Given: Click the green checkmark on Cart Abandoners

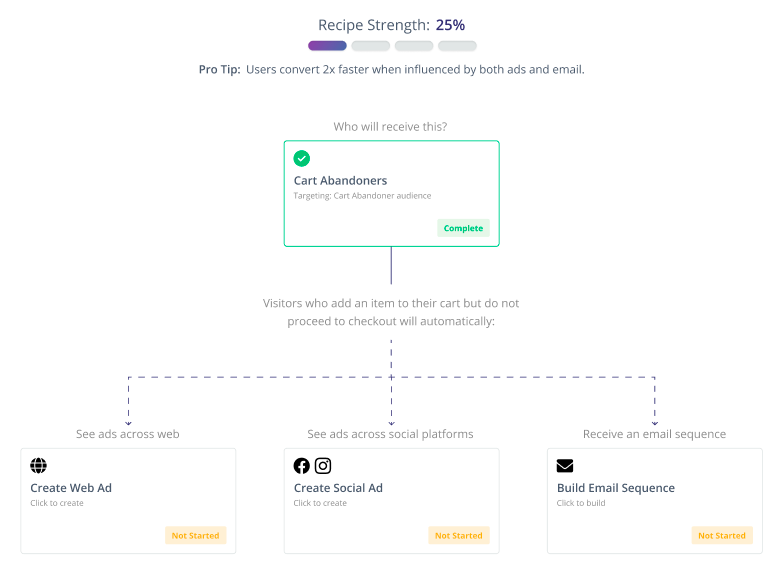Looking at the screenshot, I should (302, 159).
